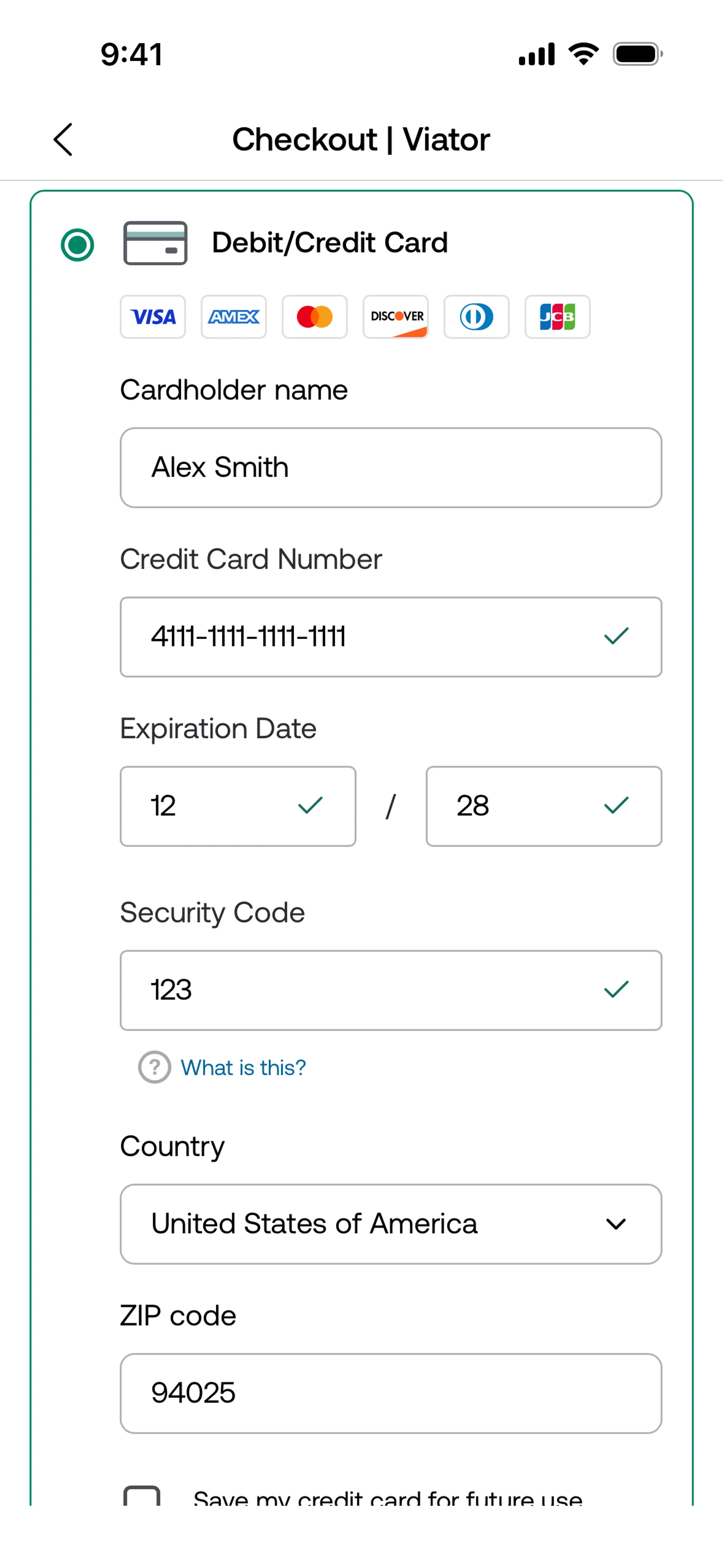Click the credit card icon beside Debit/Credit Card
The height and width of the screenshot is (1568, 723).
pyautogui.click(x=155, y=243)
